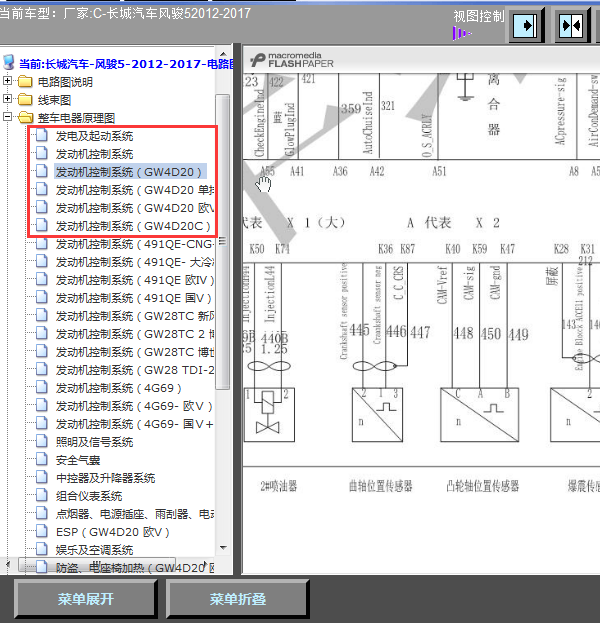
Task: Click the computer icon at tree root
Action: [9, 63]
